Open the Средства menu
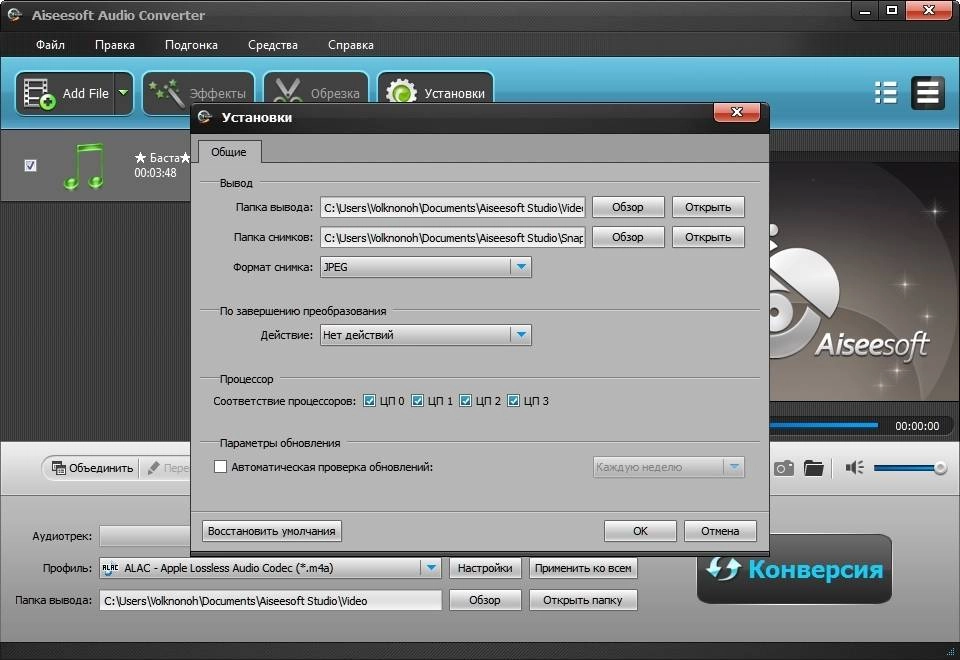Viewport: 960px width, 660px height. pyautogui.click(x=272, y=45)
